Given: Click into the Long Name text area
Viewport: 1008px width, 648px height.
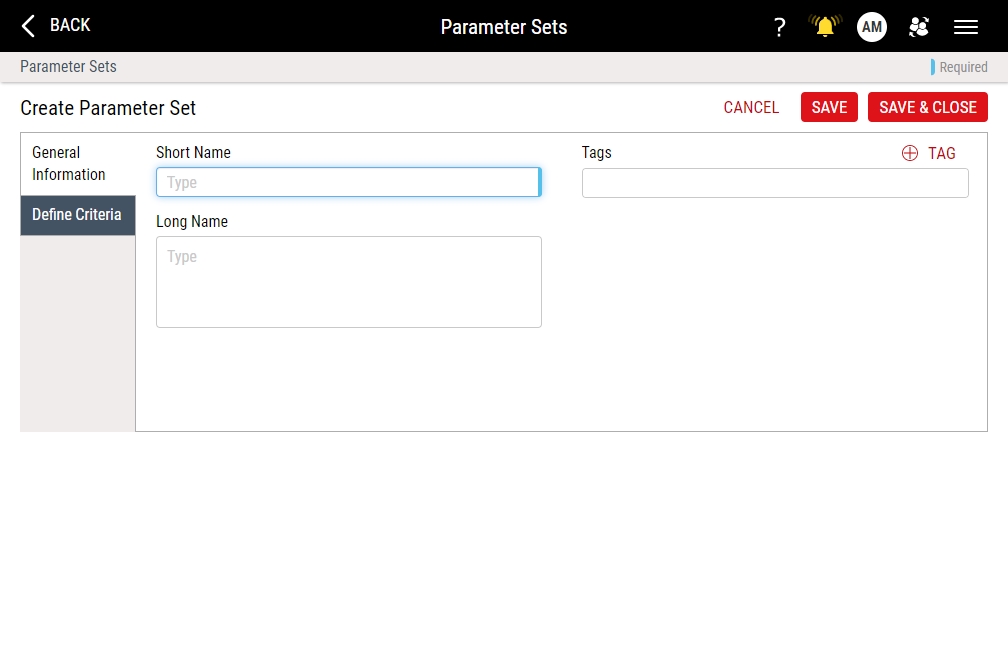Looking at the screenshot, I should tap(348, 282).
